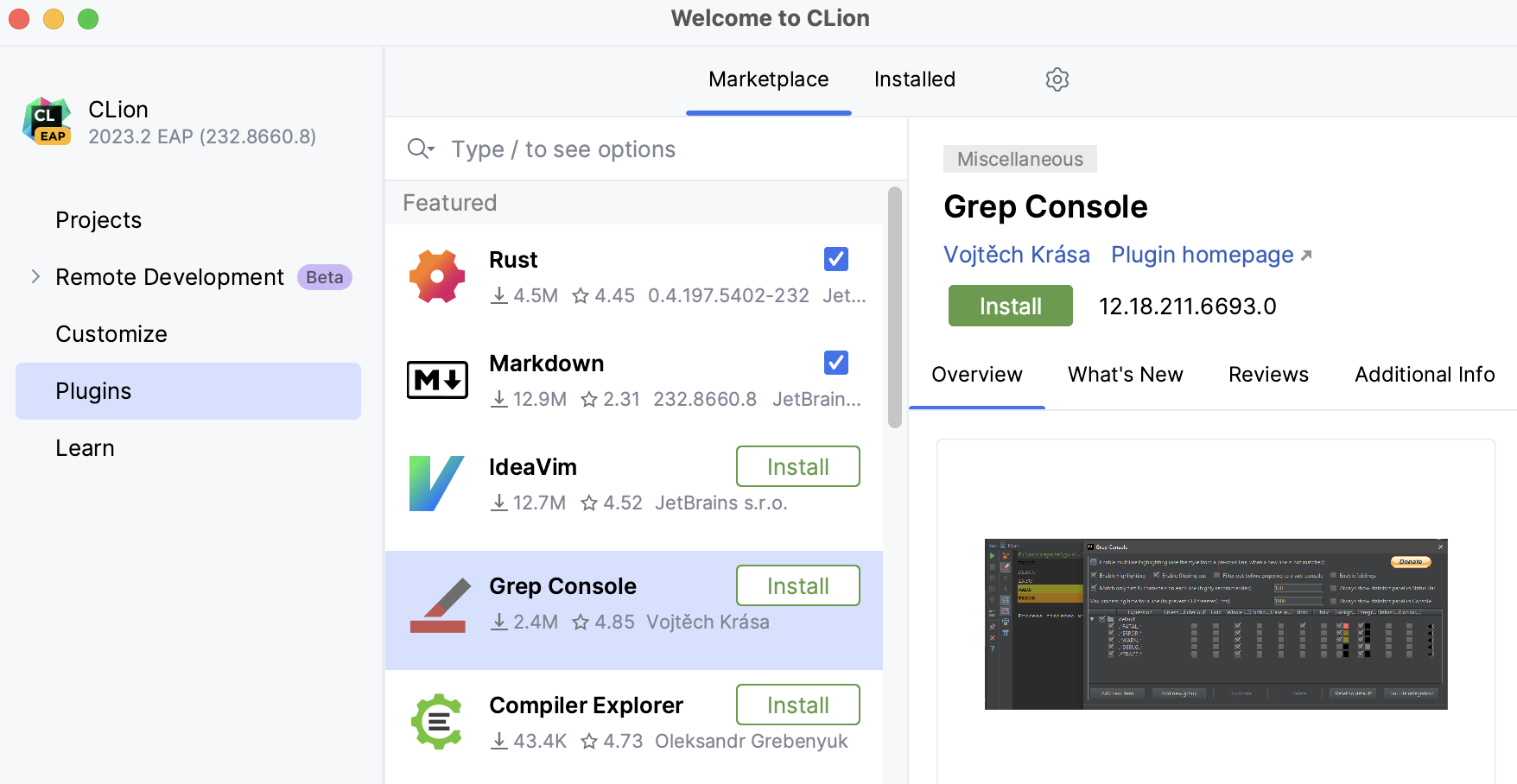Uncheck the Rust plugin checkbox

click(x=835, y=259)
